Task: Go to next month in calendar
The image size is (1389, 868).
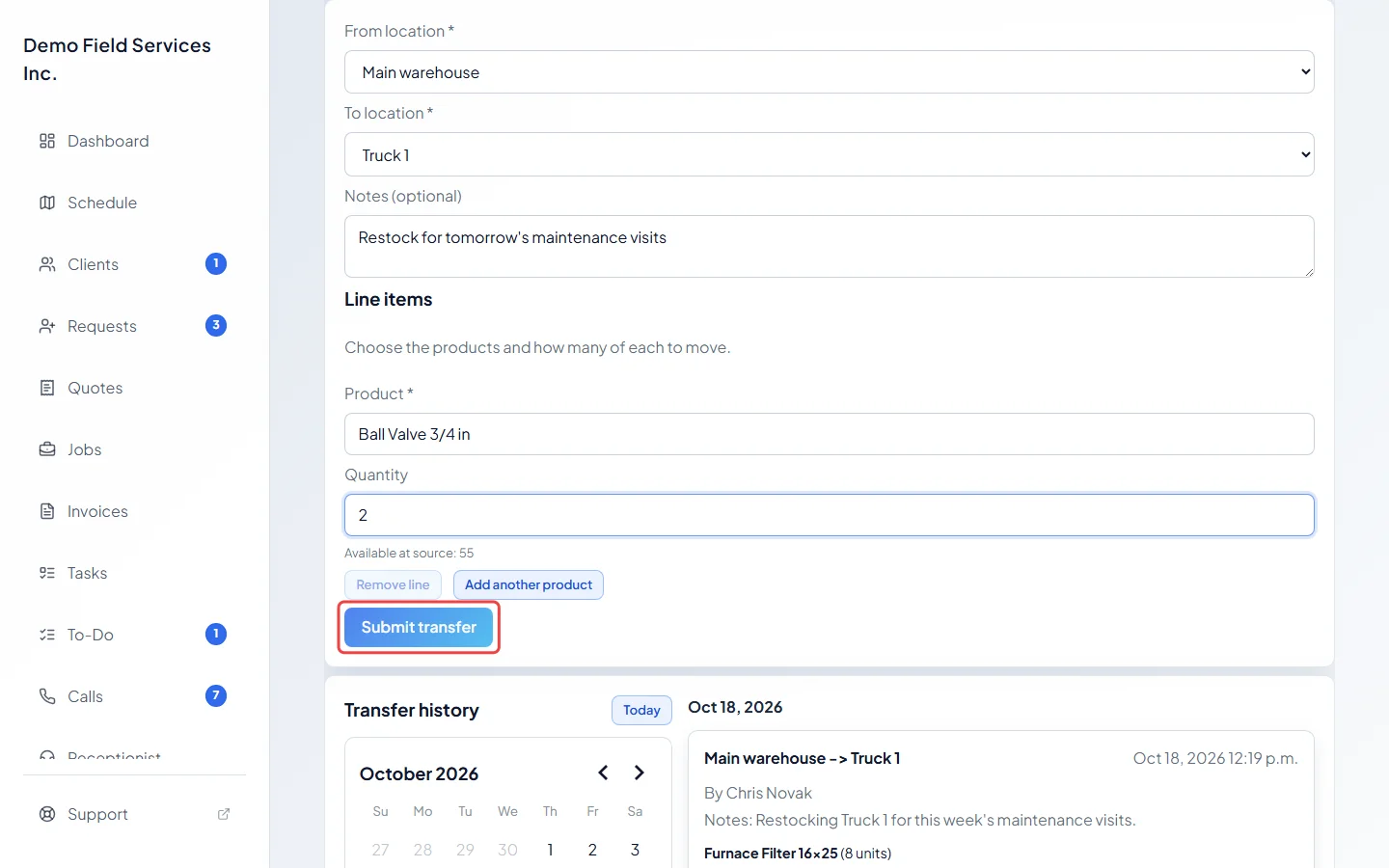Action: coord(639,773)
